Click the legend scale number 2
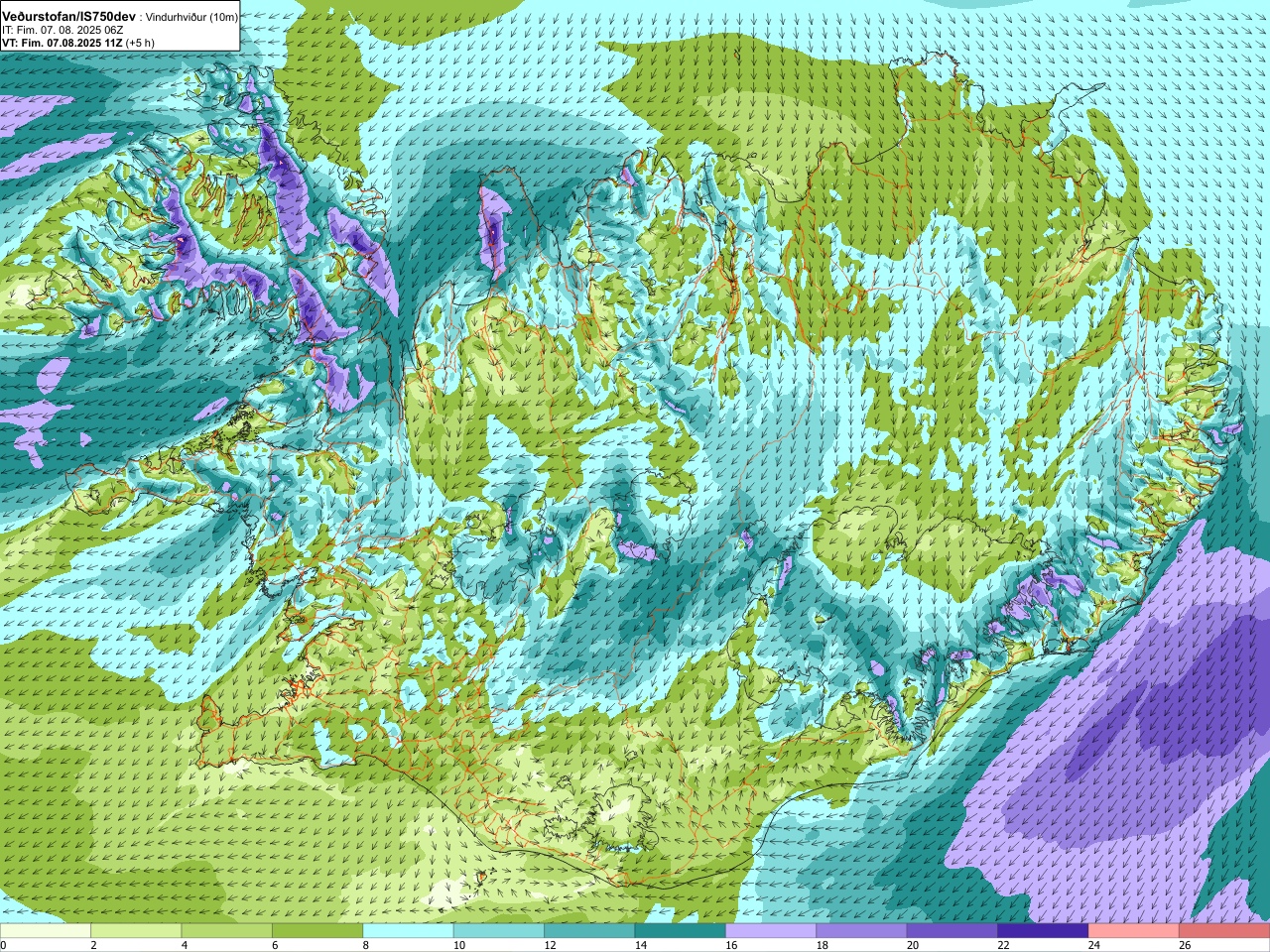The height and width of the screenshot is (952, 1270). 93,945
